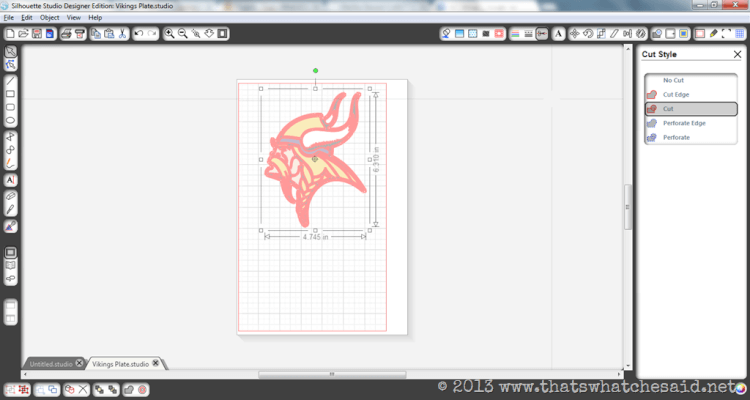Select the Rectangle drawing tool
Viewport: 750px width, 400px height.
pyautogui.click(x=11, y=94)
